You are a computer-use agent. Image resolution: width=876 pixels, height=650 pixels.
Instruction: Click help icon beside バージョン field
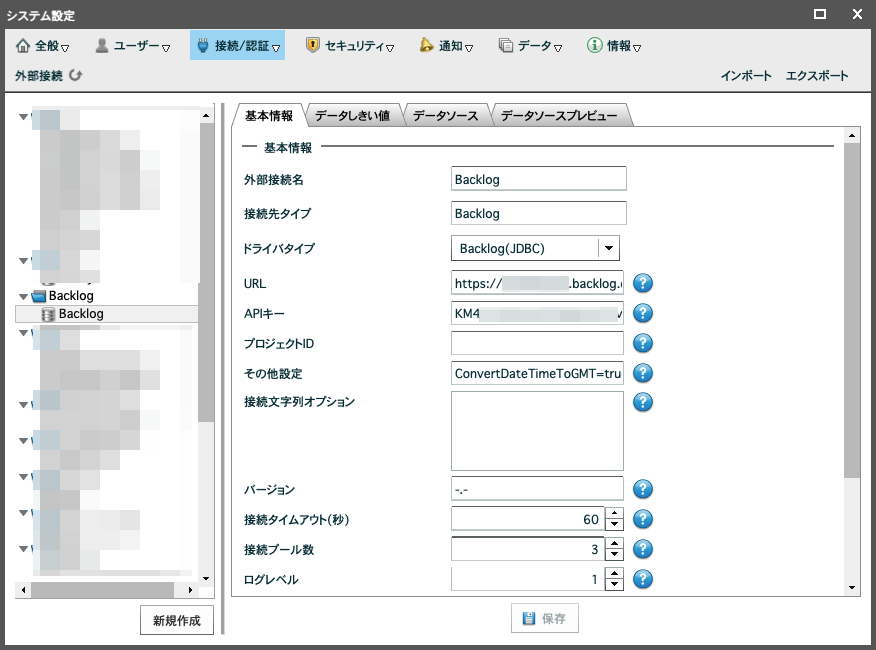pyautogui.click(x=643, y=489)
